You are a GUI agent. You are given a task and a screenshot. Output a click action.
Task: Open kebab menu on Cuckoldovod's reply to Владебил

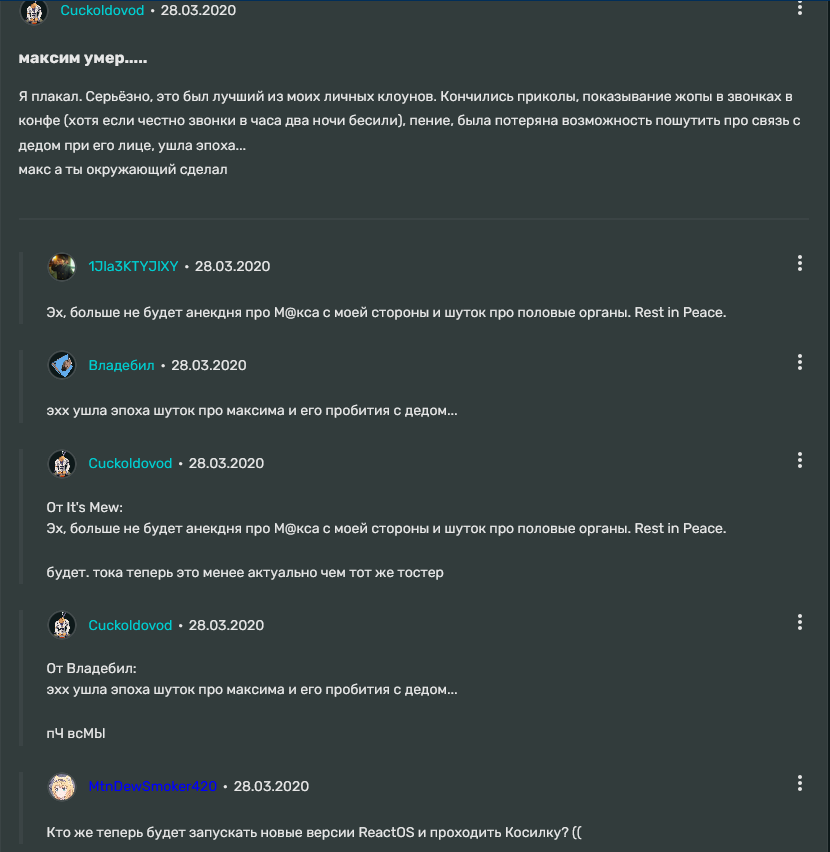pos(799,622)
